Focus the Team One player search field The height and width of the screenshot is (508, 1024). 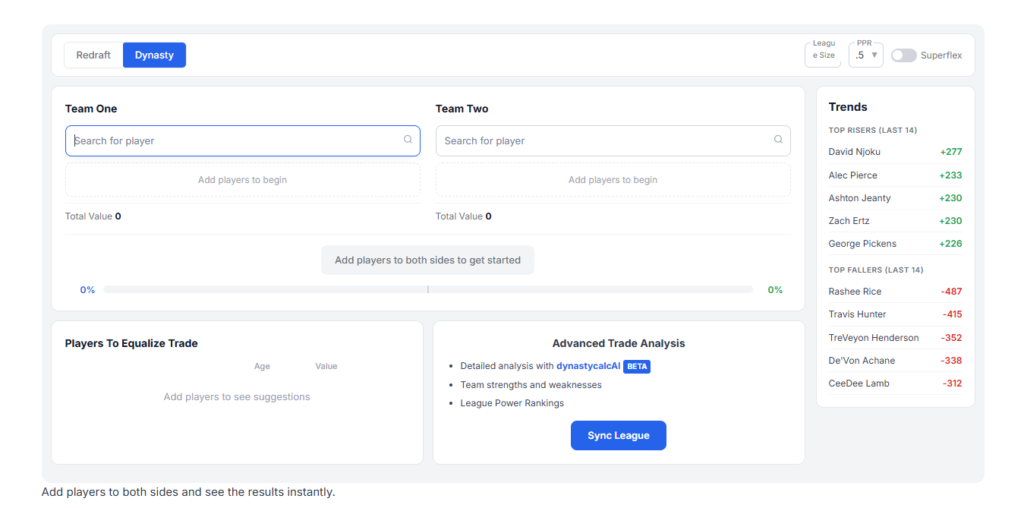[x=235, y=141]
